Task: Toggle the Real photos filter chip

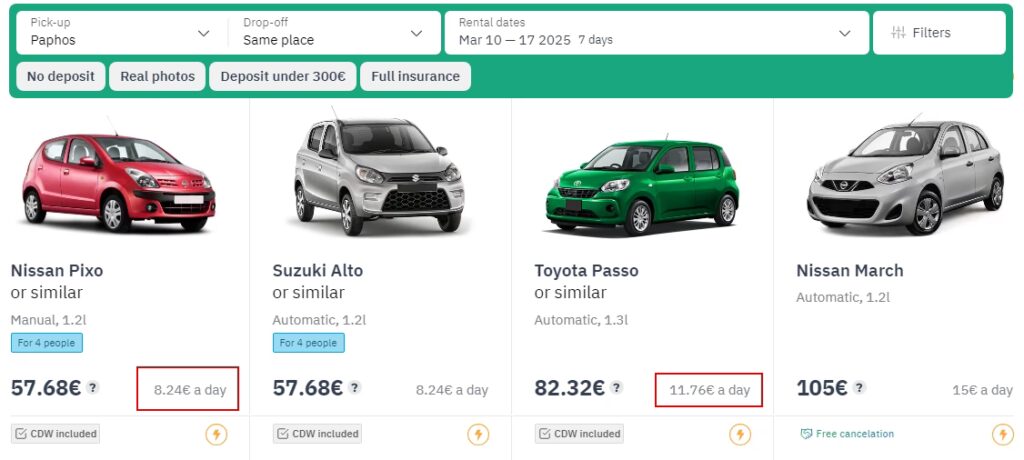Action: (x=157, y=76)
